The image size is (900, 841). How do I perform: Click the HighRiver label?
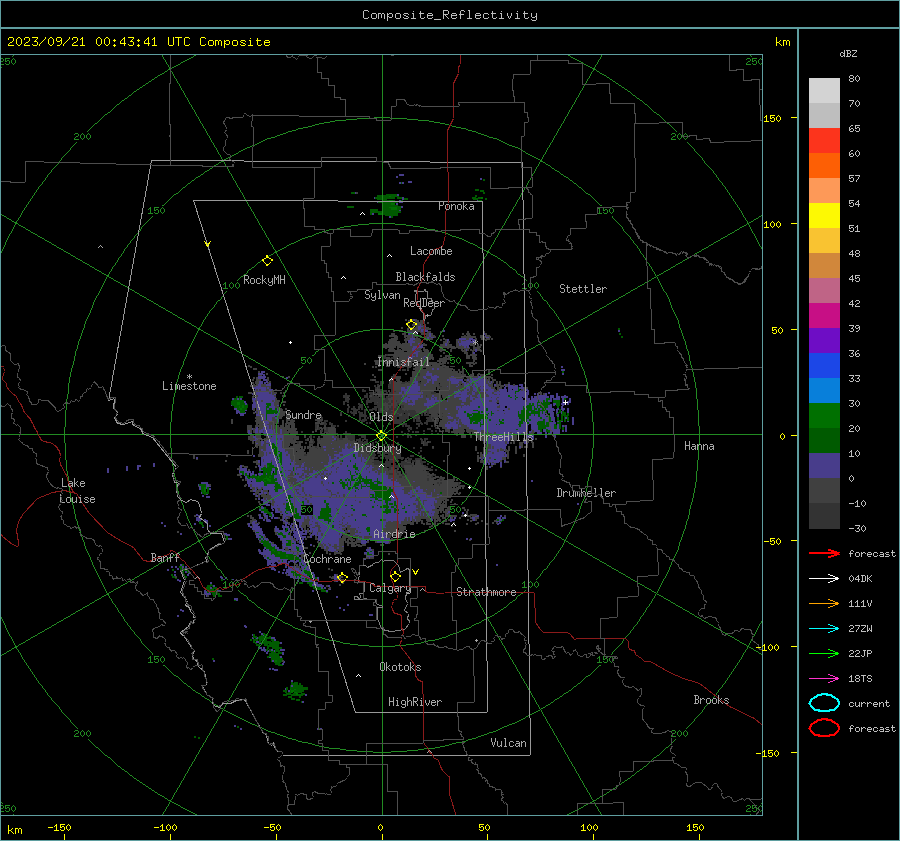(415, 702)
